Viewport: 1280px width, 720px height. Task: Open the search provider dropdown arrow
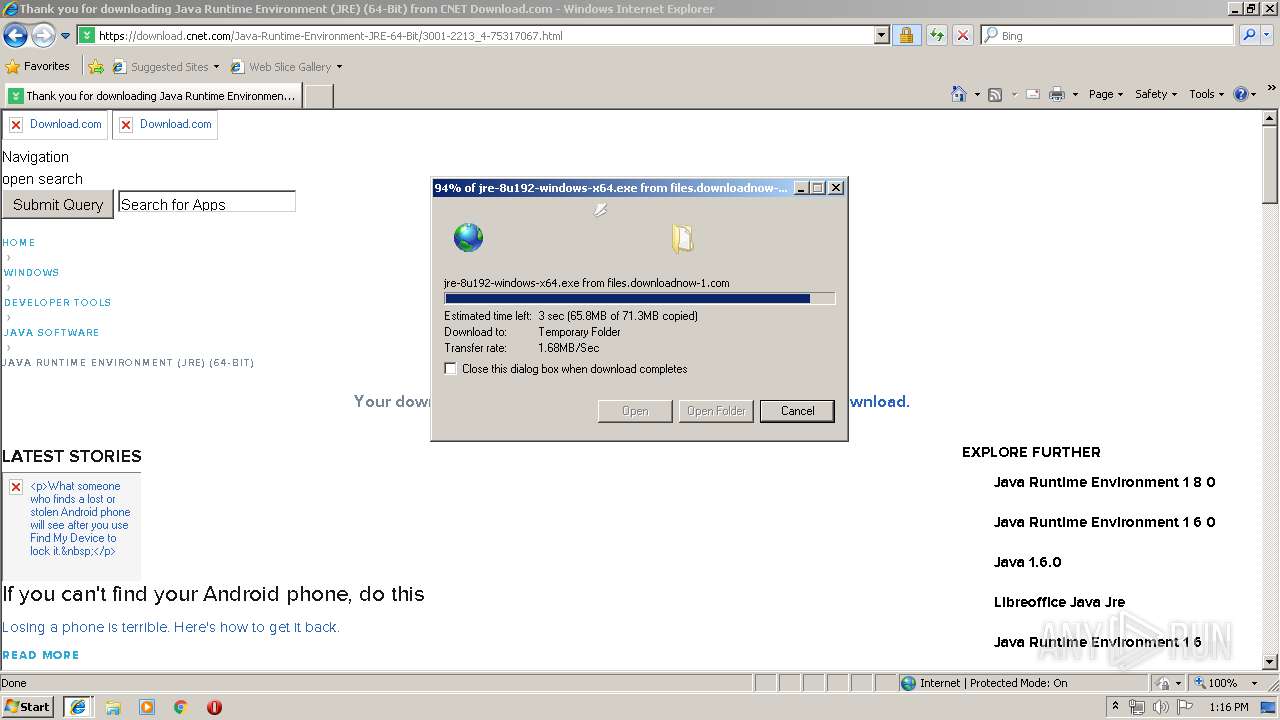(x=1268, y=35)
